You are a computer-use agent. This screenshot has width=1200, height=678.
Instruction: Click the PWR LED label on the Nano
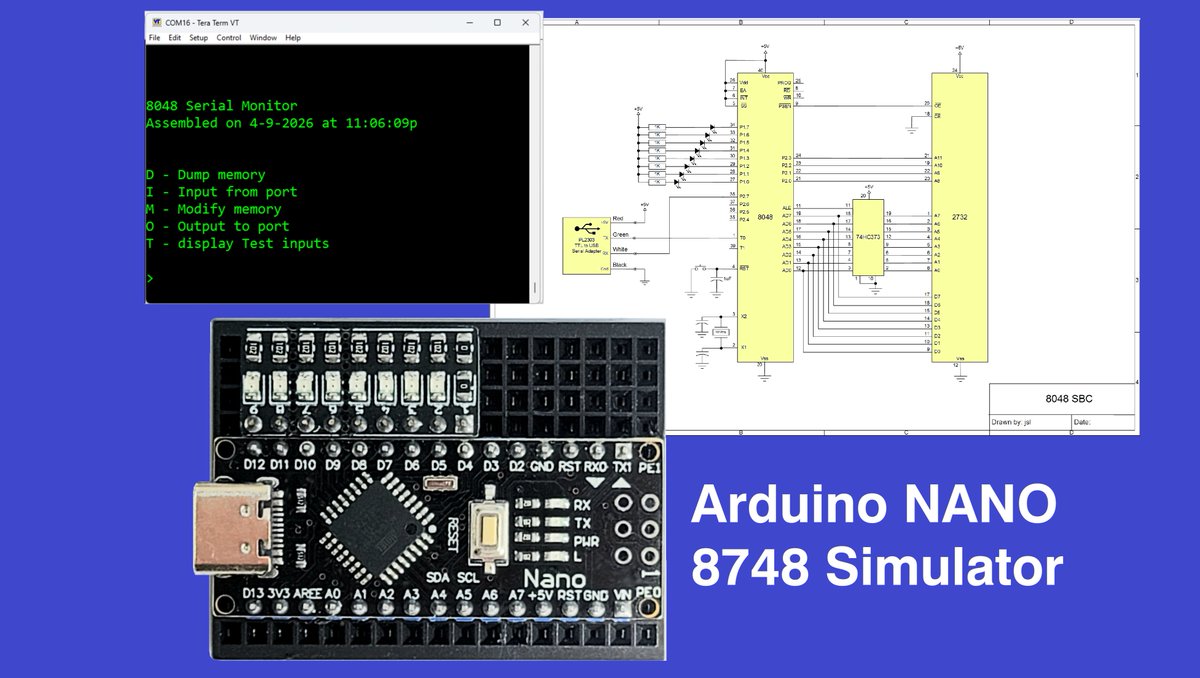click(586, 543)
